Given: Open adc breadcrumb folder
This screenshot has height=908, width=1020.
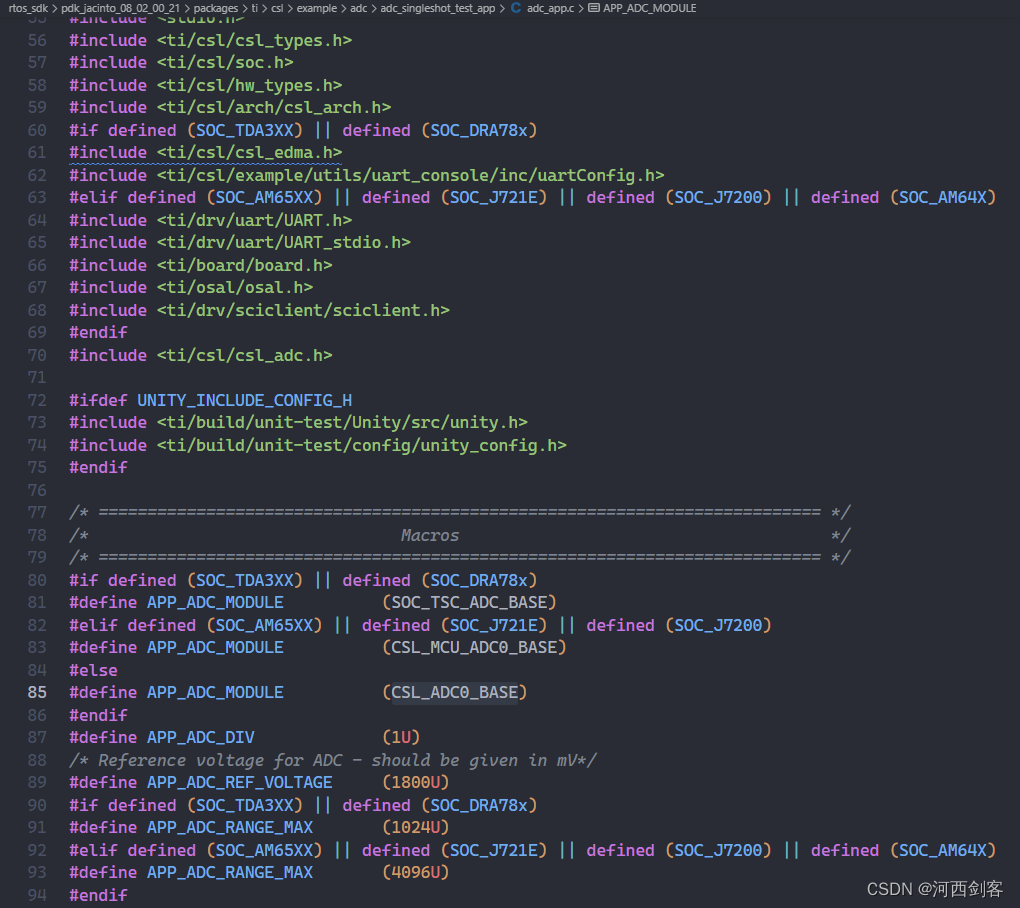Looking at the screenshot, I should tap(358, 8).
